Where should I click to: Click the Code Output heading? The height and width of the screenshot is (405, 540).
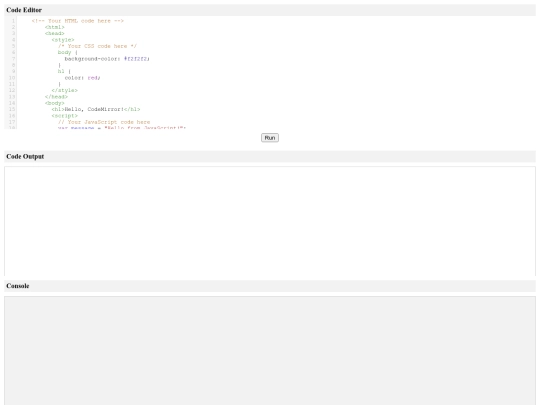coord(25,156)
